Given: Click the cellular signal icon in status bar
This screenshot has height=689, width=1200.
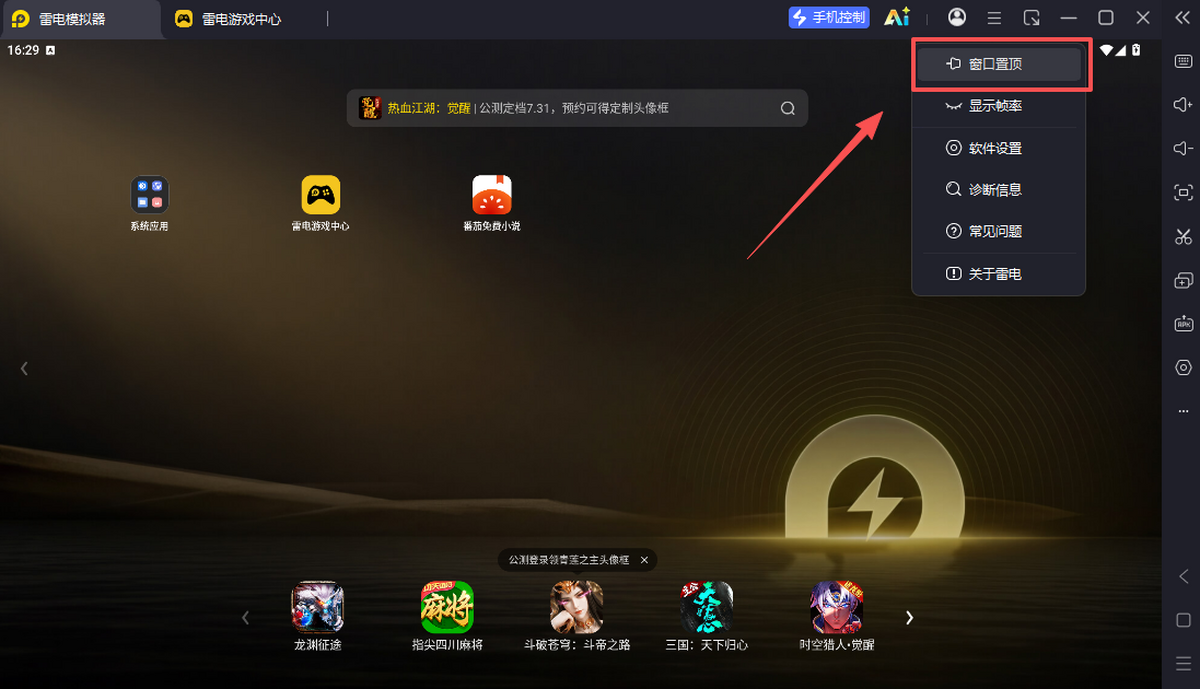Looking at the screenshot, I should pyautogui.click(x=1122, y=50).
